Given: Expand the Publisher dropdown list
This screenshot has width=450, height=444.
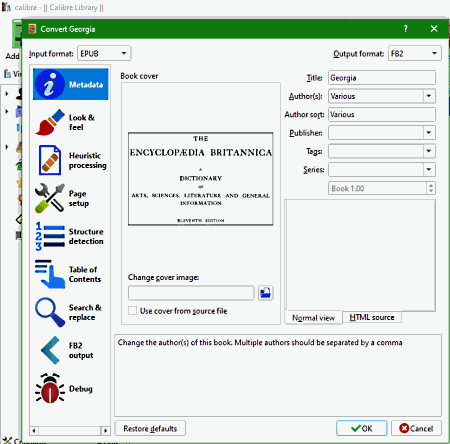Looking at the screenshot, I should click(x=429, y=133).
